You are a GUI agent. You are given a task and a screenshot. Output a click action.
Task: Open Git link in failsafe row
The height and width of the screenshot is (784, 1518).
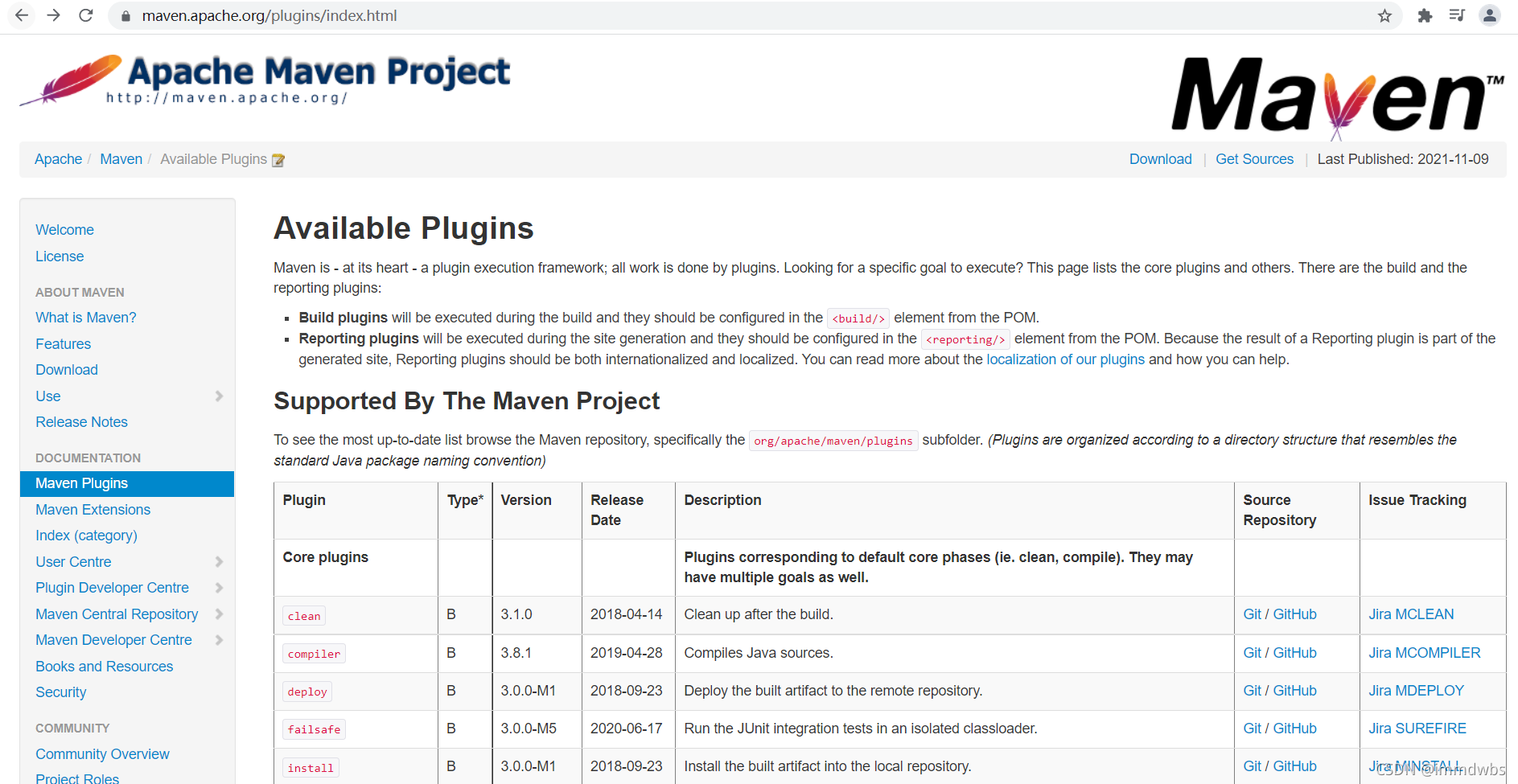1252,729
